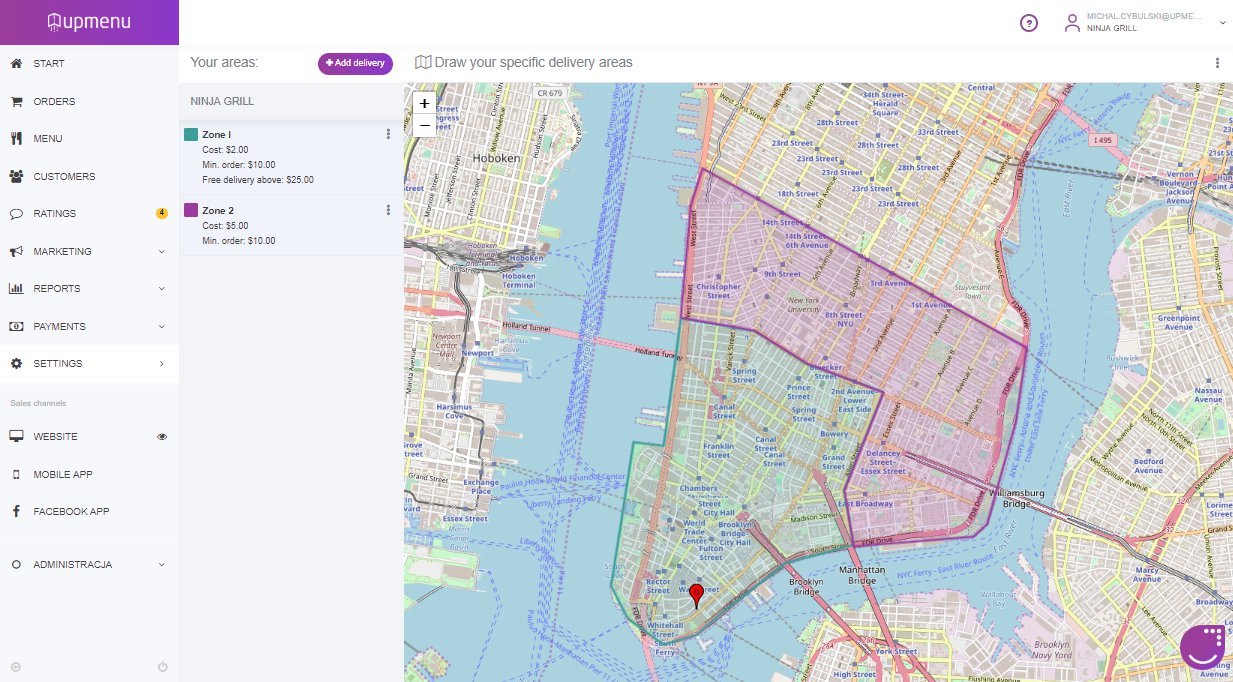
Task: Open Zone 1 options menu
Action: pos(388,134)
